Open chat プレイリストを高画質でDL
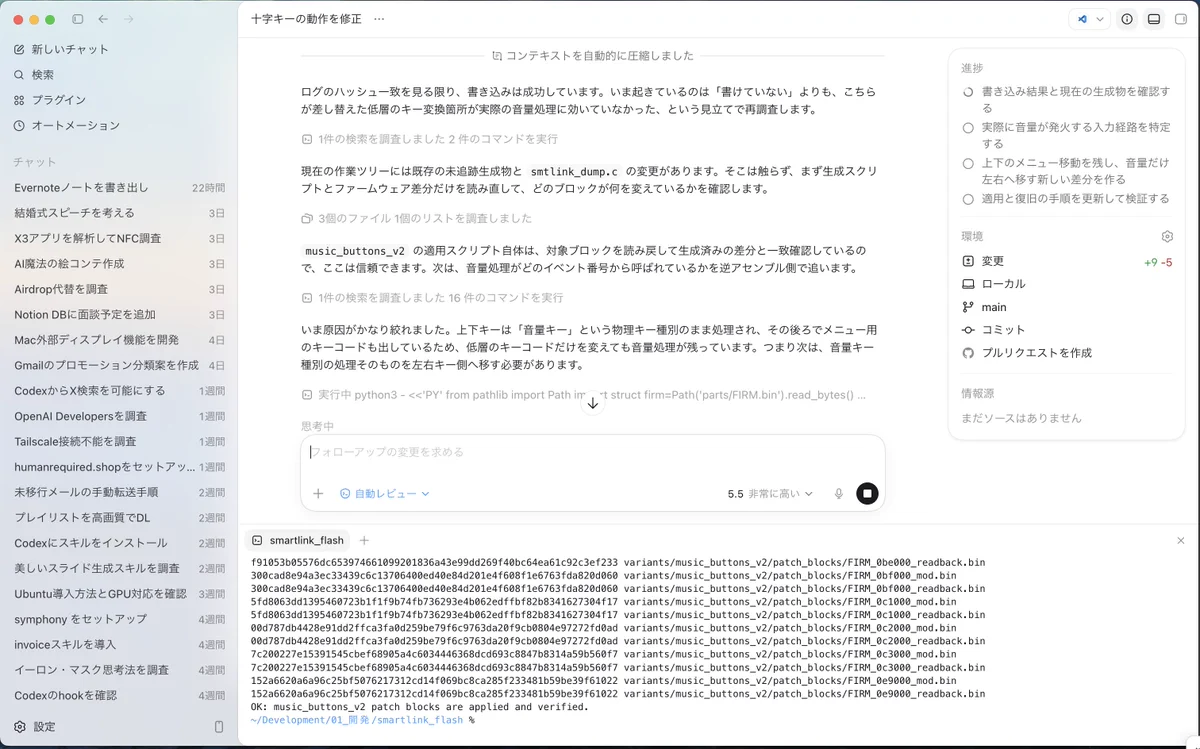This screenshot has height=749, width=1200. tap(119, 517)
